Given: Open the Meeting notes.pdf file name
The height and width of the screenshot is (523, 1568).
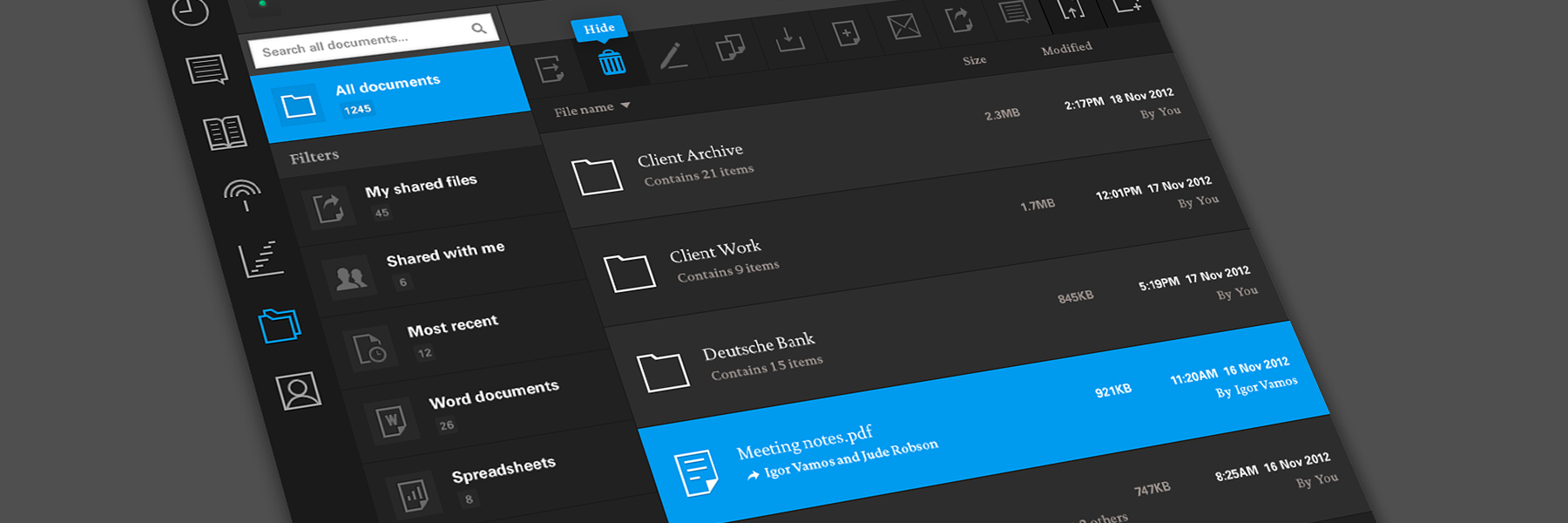Looking at the screenshot, I should pos(805,442).
